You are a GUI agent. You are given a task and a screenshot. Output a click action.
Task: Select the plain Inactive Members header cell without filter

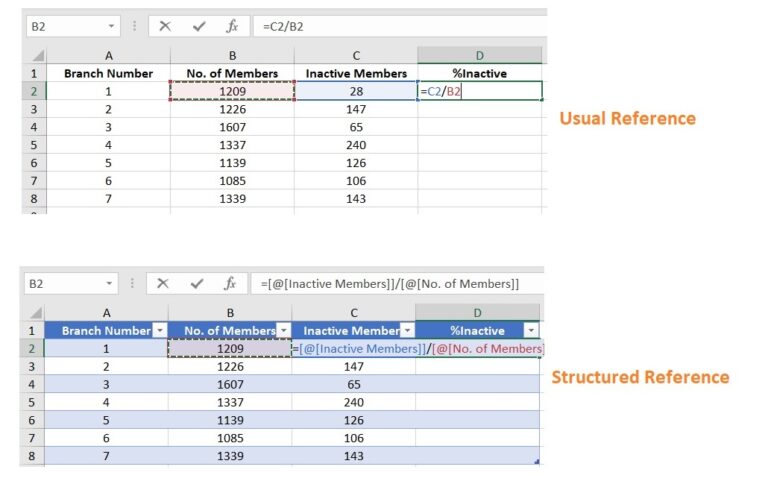tap(355, 73)
